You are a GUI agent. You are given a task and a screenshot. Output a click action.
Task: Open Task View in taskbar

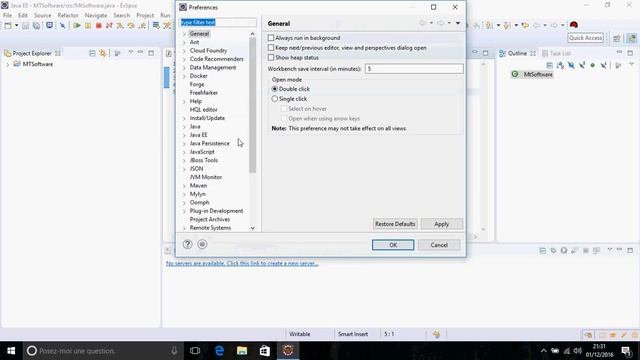point(195,351)
